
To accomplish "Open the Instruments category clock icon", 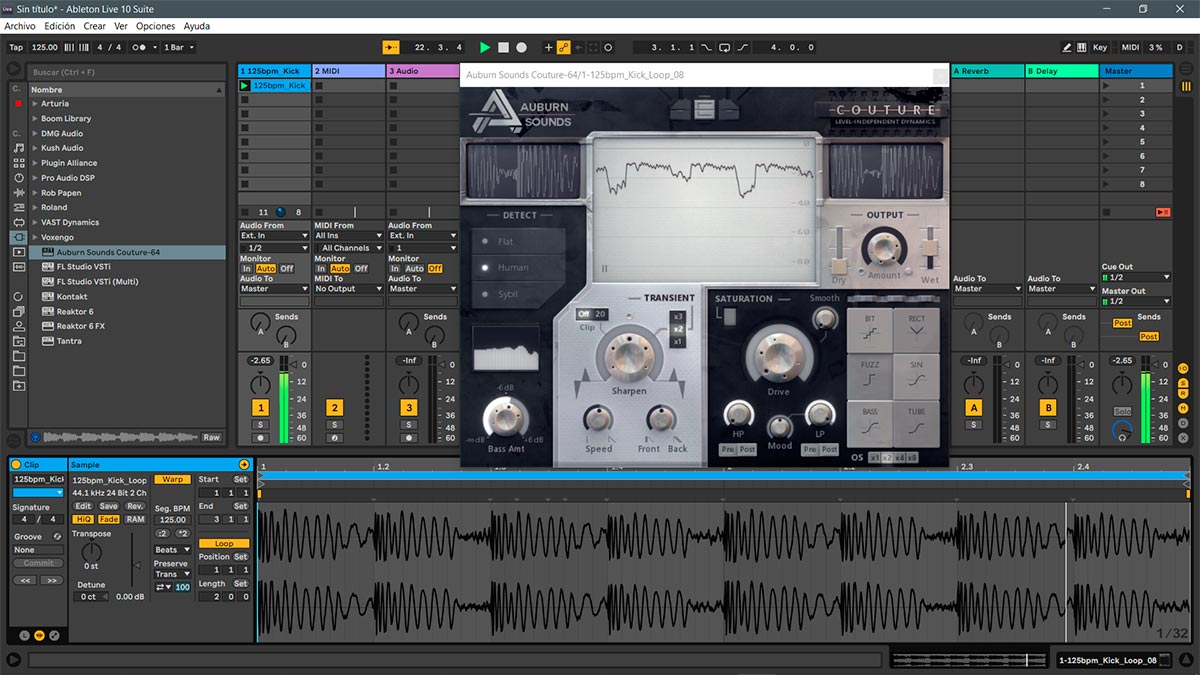I will click(18, 177).
